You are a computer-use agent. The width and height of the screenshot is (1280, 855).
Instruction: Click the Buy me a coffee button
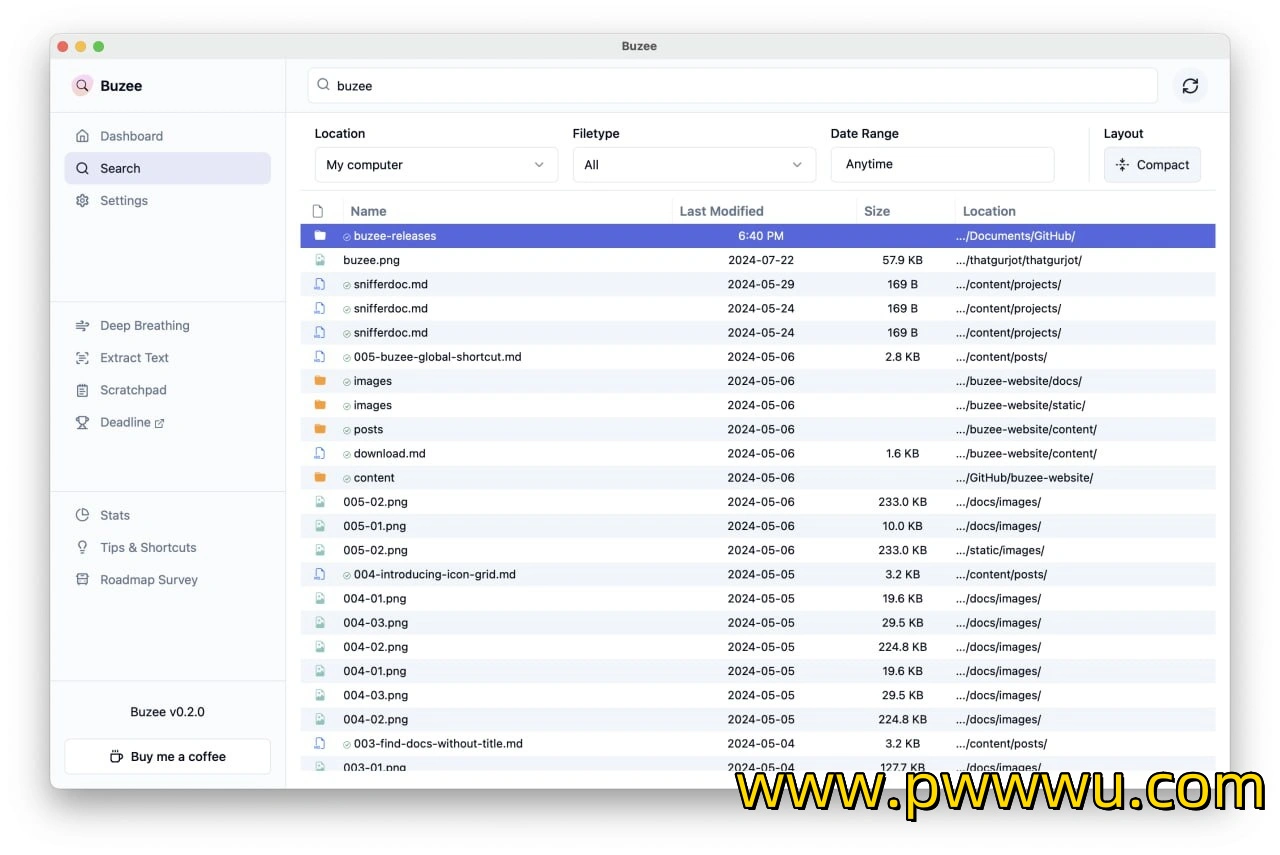pyautogui.click(x=168, y=756)
